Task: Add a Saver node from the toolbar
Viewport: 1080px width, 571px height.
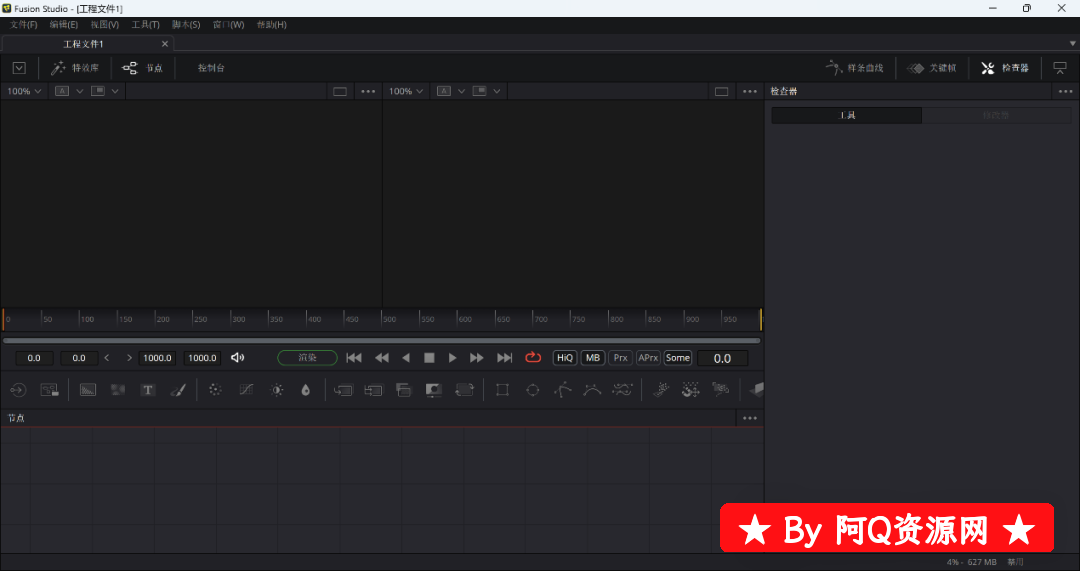Action: point(49,390)
